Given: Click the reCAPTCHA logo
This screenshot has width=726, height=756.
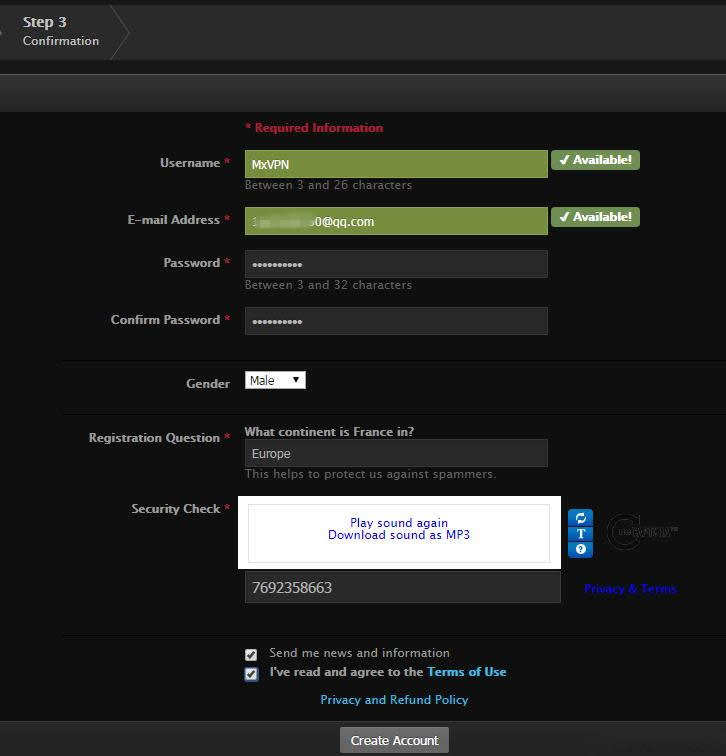Looking at the screenshot, I should 641,533.
